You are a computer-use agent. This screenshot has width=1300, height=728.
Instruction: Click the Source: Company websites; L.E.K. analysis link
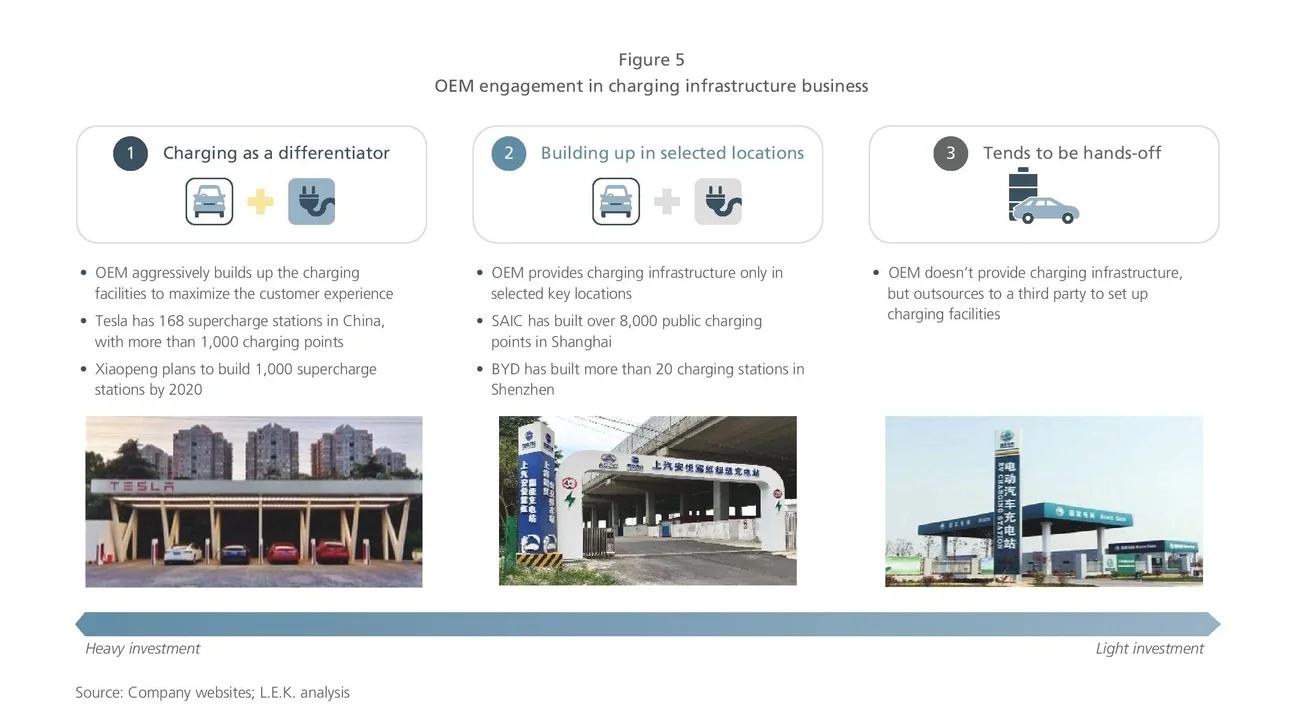pos(213,691)
